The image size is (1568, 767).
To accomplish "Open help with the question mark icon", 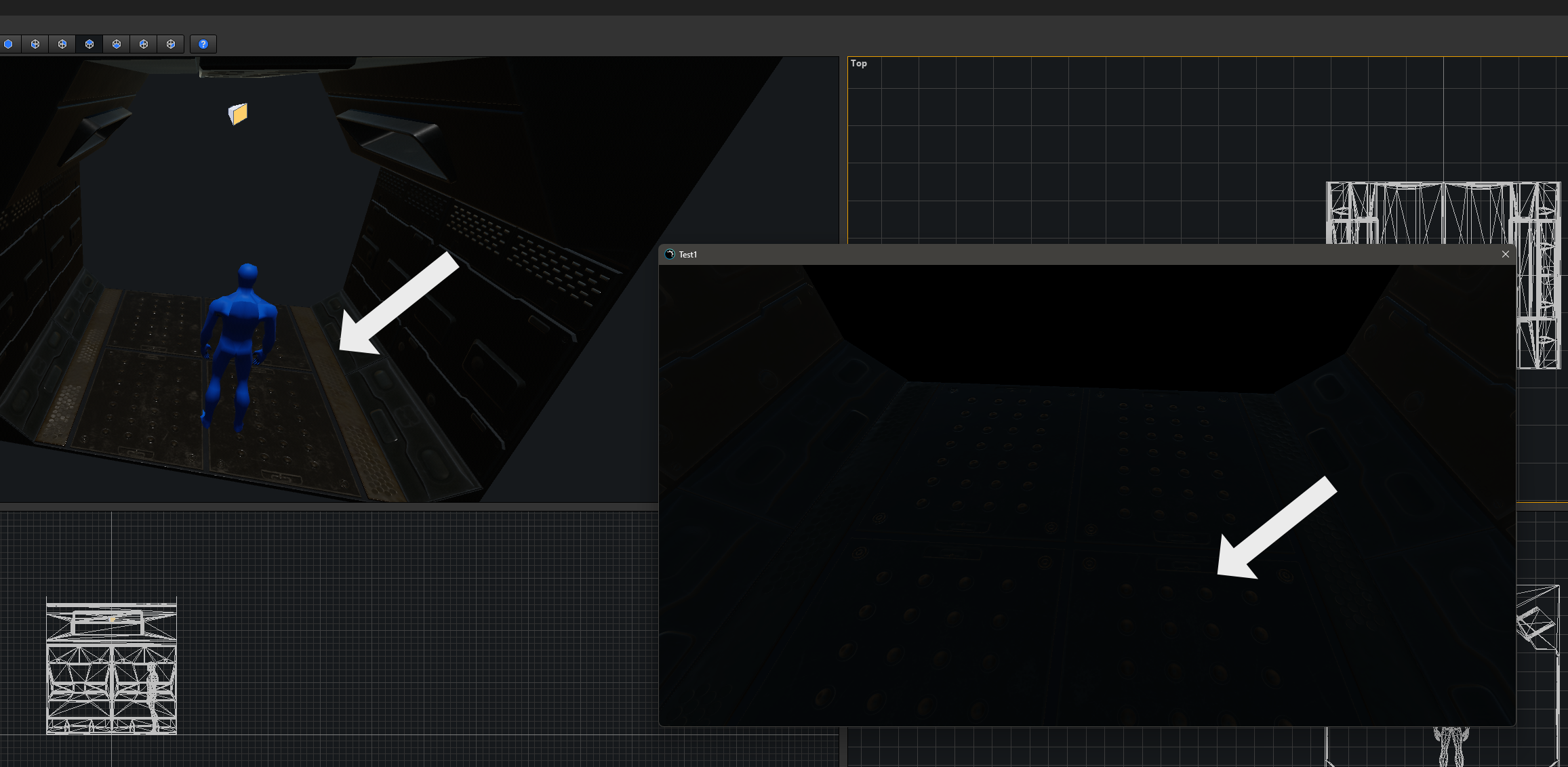I will tap(203, 44).
